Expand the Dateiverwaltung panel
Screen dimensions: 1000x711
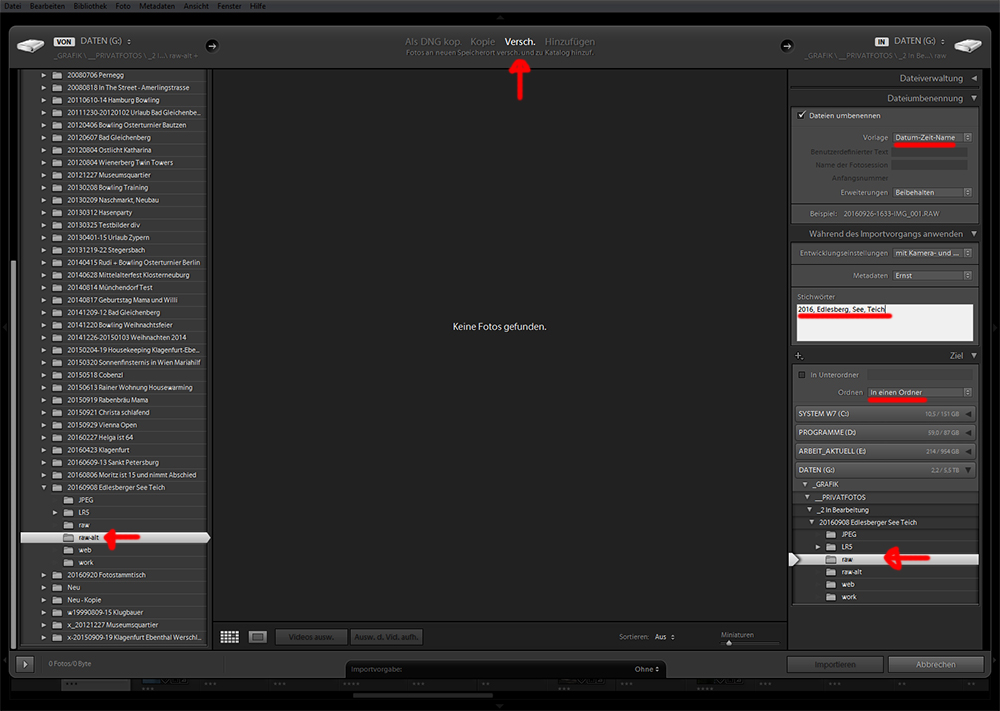(x=974, y=78)
